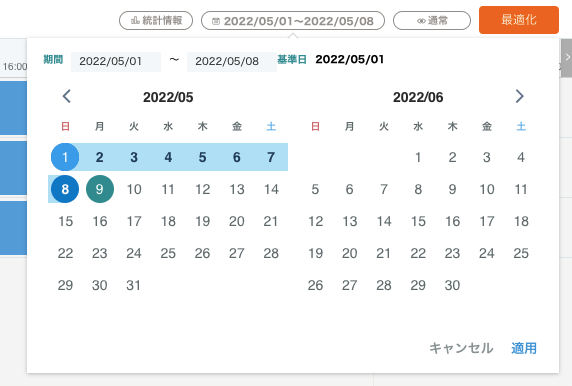Edit the start date field 2022/05/01
This screenshot has height=386, width=572.
click(116, 61)
